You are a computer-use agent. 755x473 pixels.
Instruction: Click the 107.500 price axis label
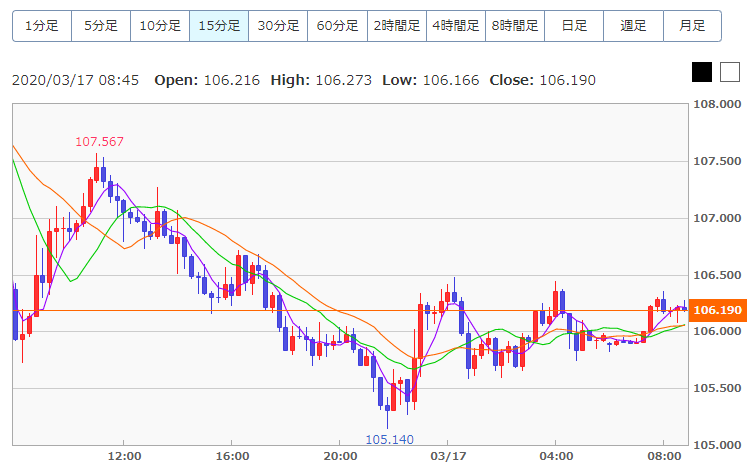pyautogui.click(x=717, y=161)
